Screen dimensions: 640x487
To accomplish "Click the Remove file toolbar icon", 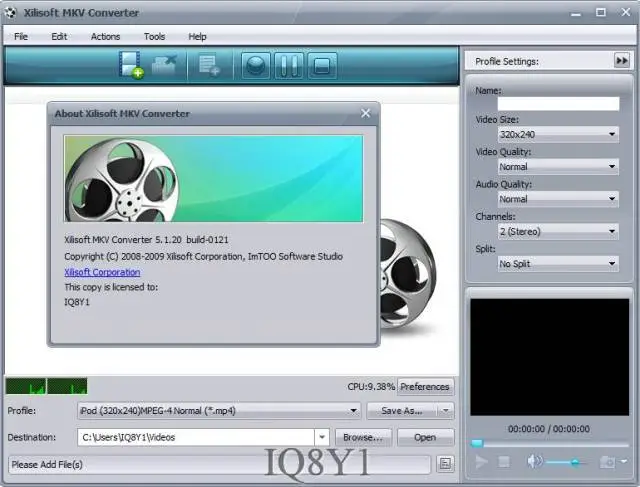I will [x=164, y=64].
